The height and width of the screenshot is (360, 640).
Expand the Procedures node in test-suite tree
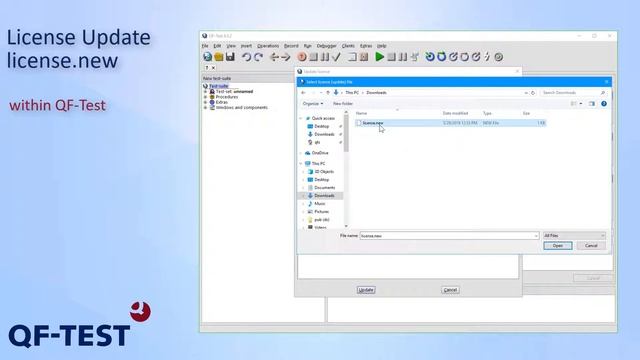(x=206, y=97)
